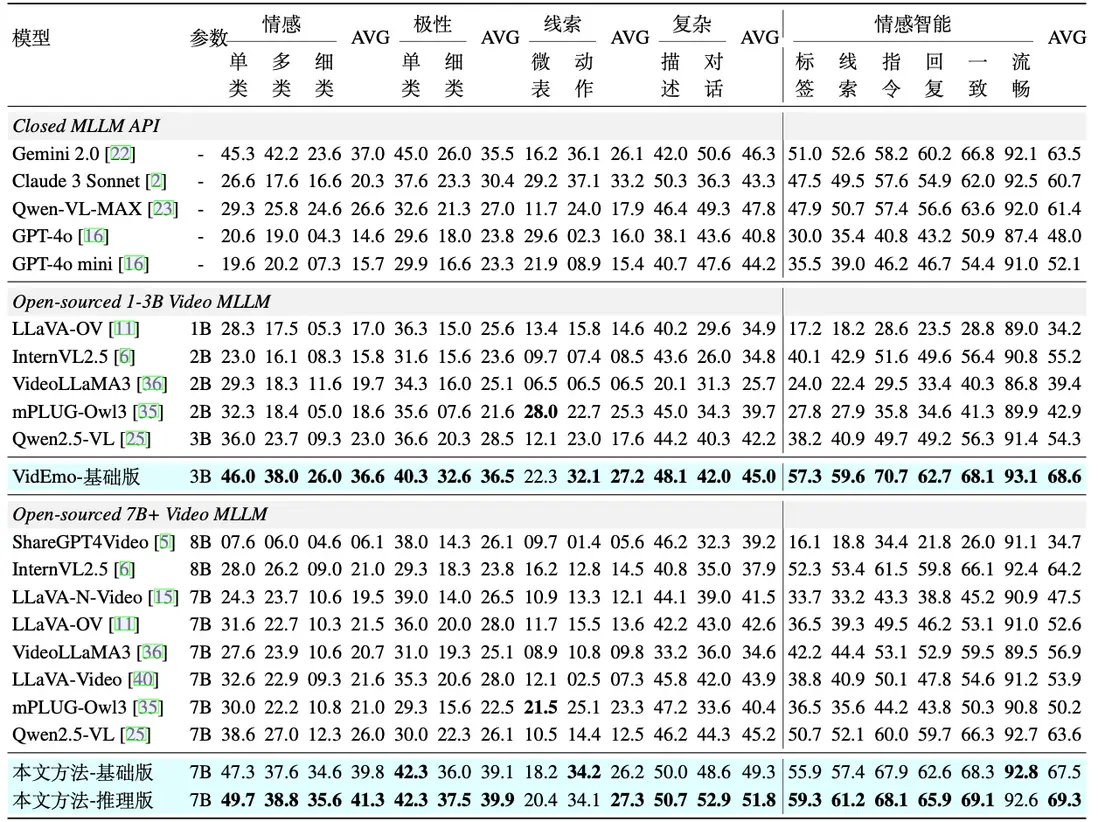This screenshot has height=822, width=1098.
Task: Click bold 28.0 in the 2B mPLUG-Owl3 row
Action: click(x=541, y=412)
